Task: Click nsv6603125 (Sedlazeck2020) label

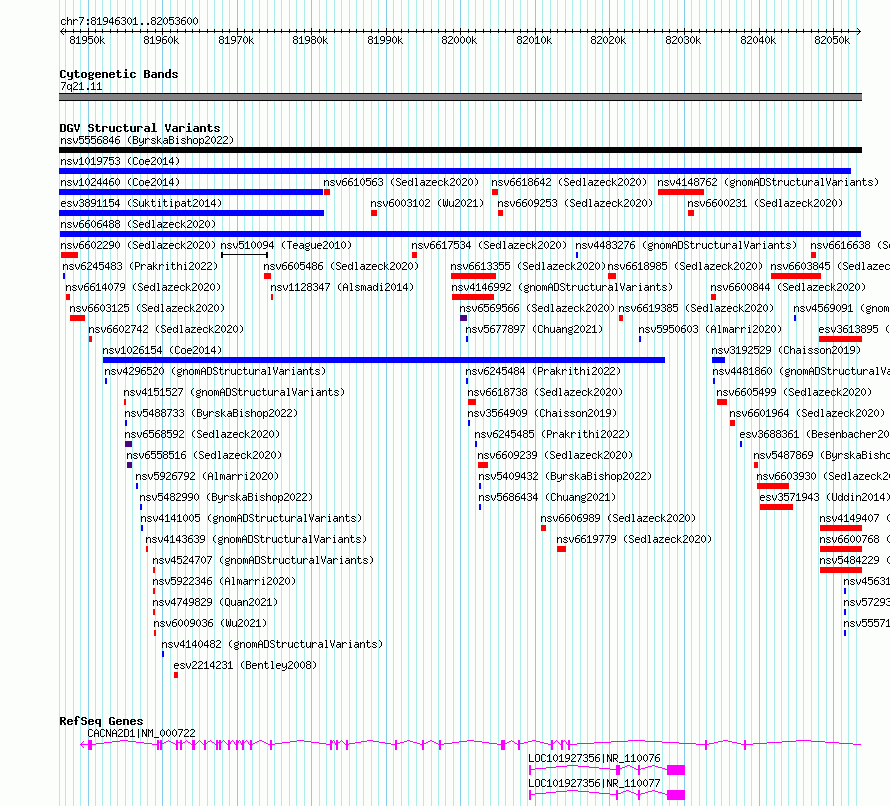Action: (x=147, y=308)
